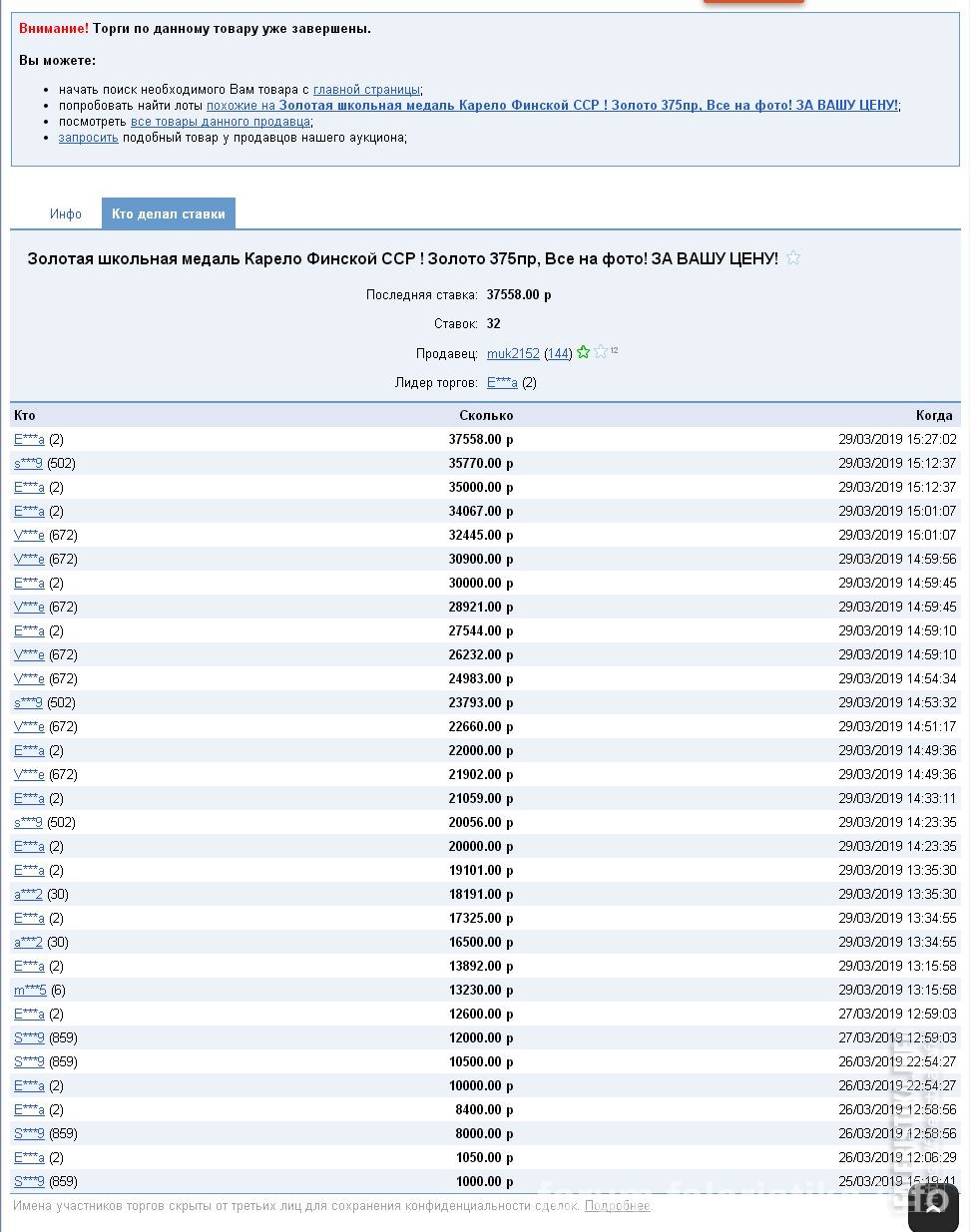Jump to top using arrow button

(x=933, y=1208)
